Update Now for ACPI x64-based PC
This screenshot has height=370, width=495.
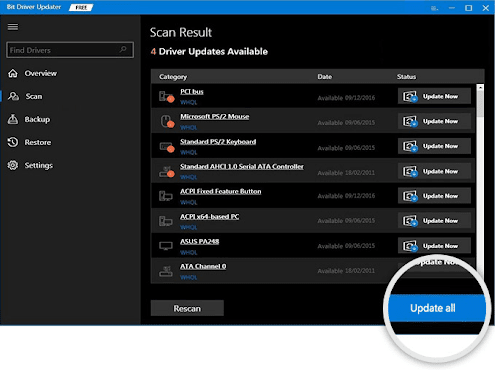point(434,221)
